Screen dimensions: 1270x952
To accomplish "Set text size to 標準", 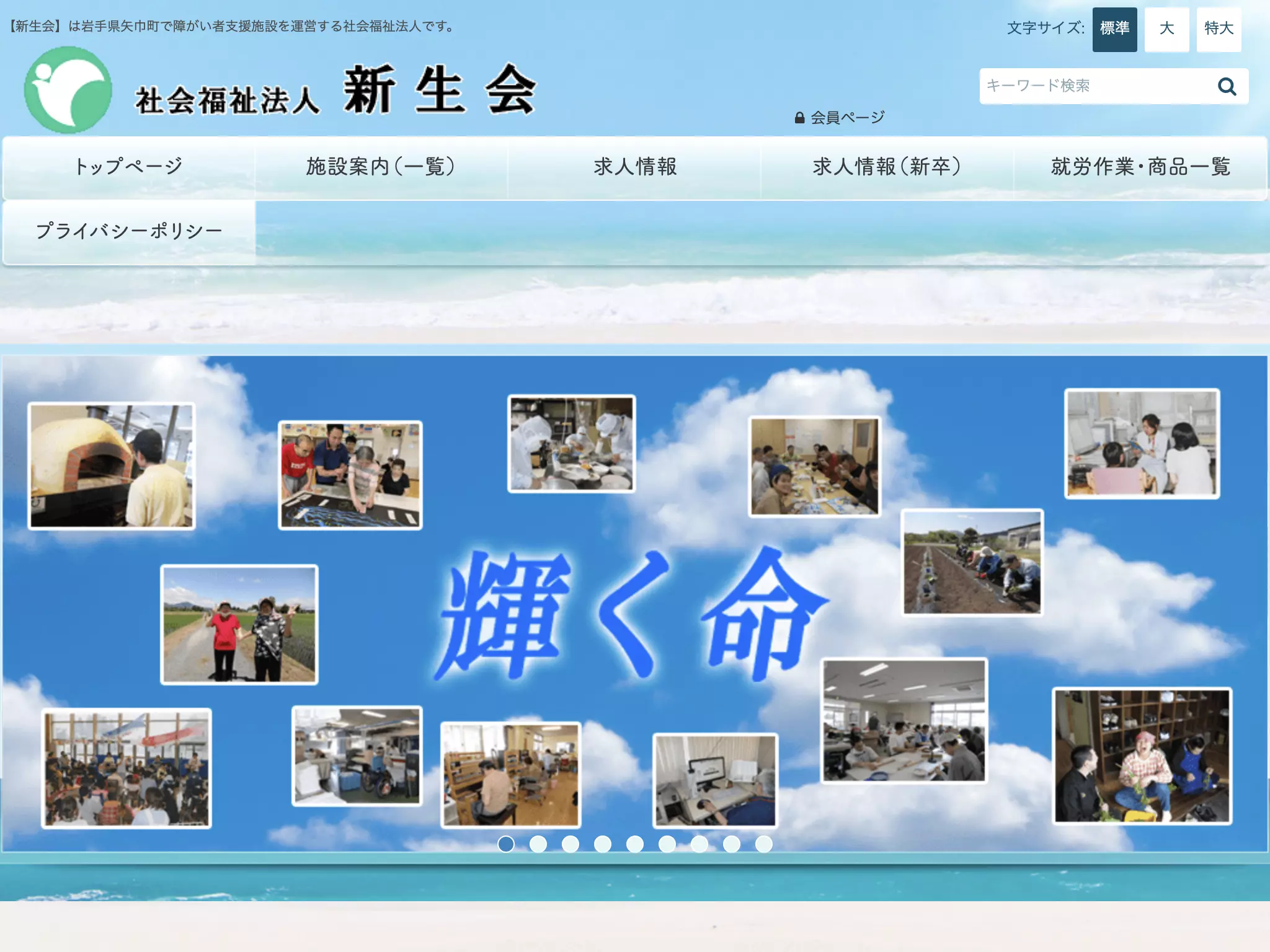I will click(x=1114, y=29).
